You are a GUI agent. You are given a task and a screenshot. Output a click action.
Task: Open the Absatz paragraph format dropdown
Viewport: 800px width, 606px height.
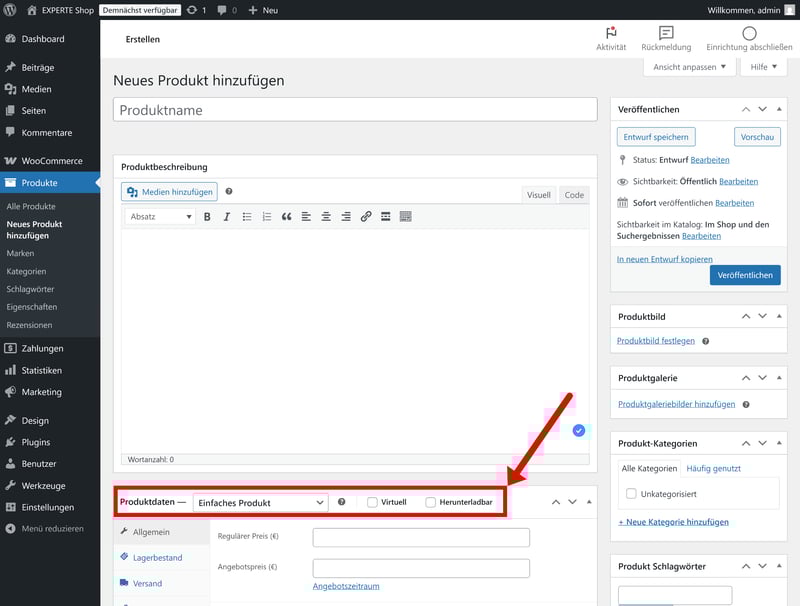click(x=160, y=216)
